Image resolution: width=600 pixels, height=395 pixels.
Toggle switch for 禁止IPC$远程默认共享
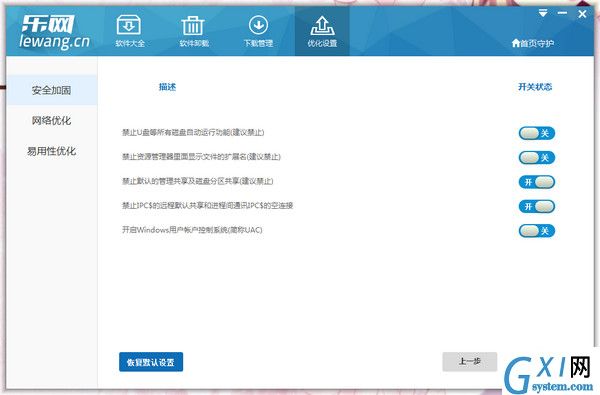[x=536, y=207]
